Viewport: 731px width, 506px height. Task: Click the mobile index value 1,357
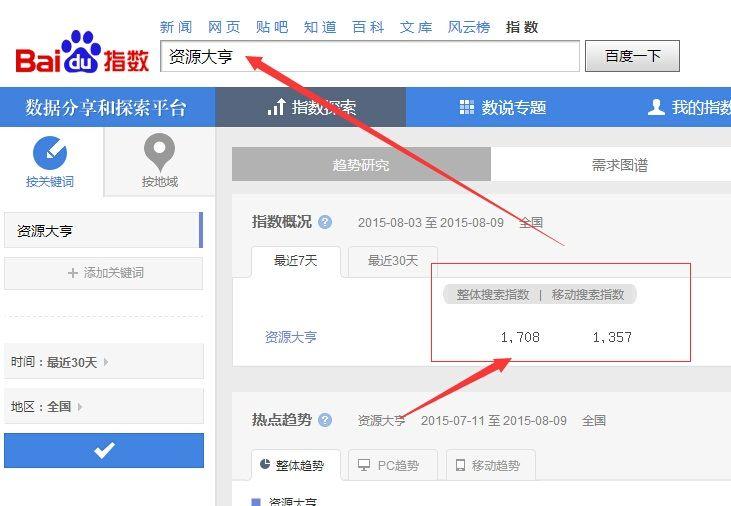point(612,337)
